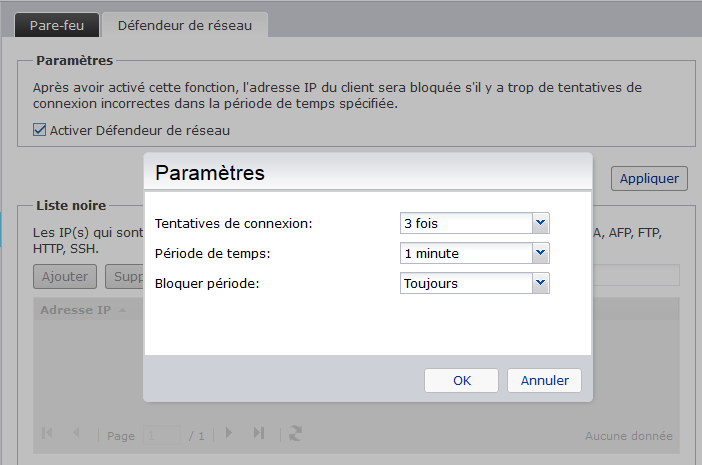
Task: Expand Période de temps dropdown
Action: click(x=540, y=253)
